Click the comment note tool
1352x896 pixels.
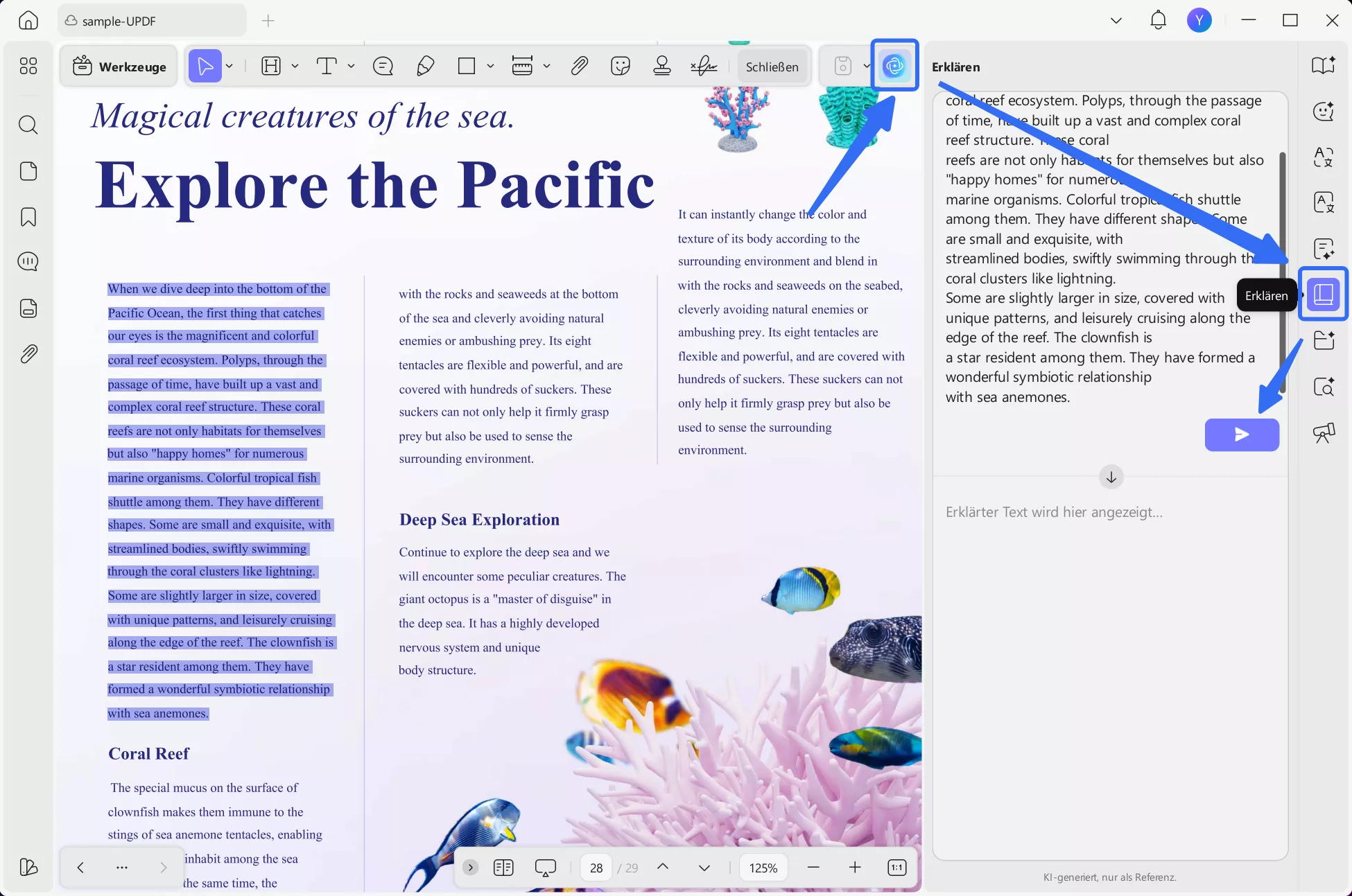point(383,66)
